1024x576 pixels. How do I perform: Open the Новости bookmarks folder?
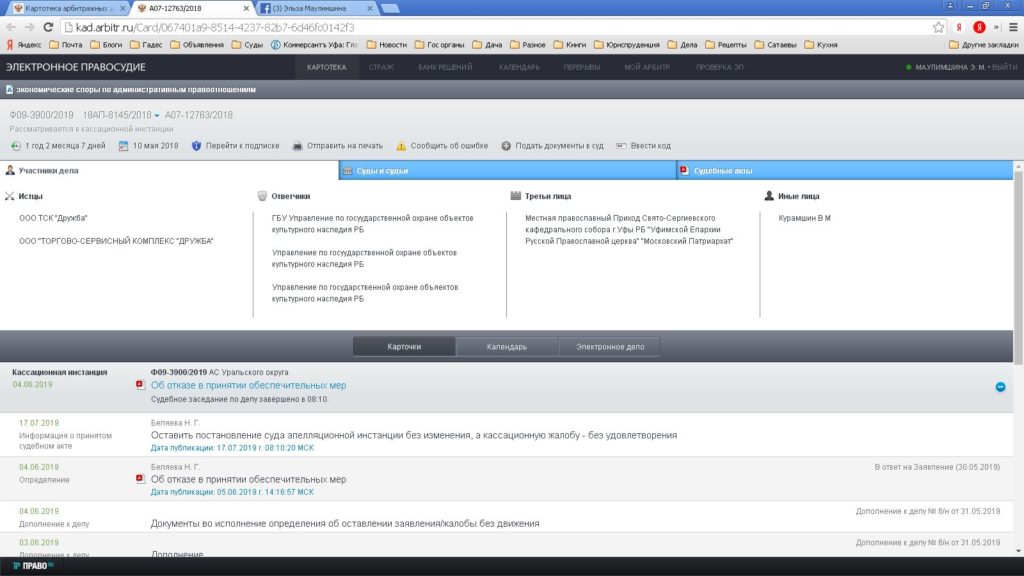386,44
